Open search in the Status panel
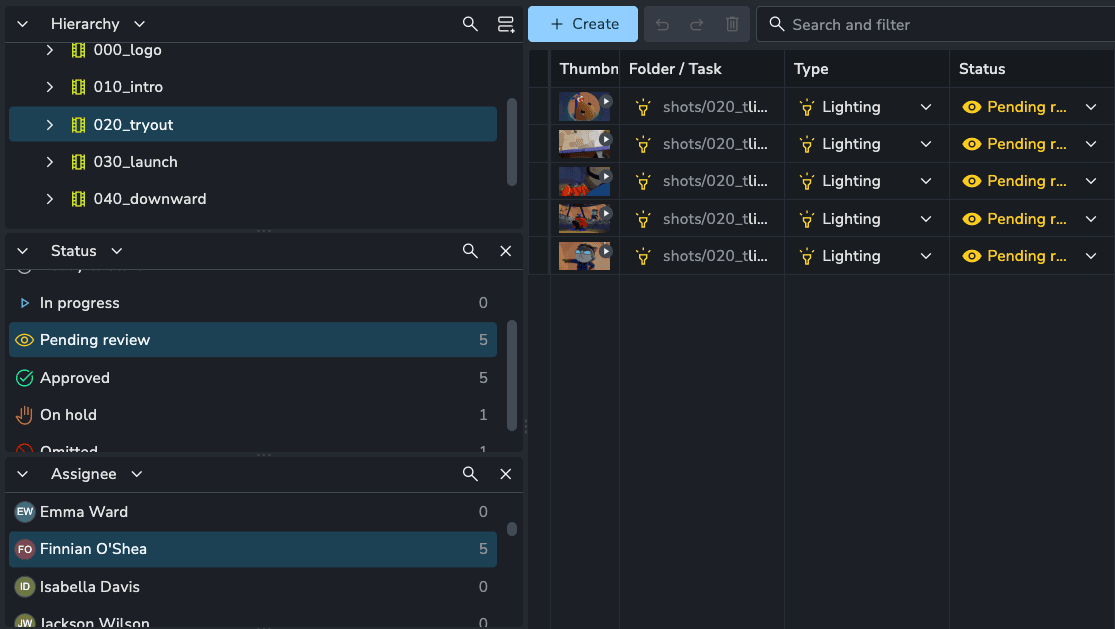 pos(470,251)
